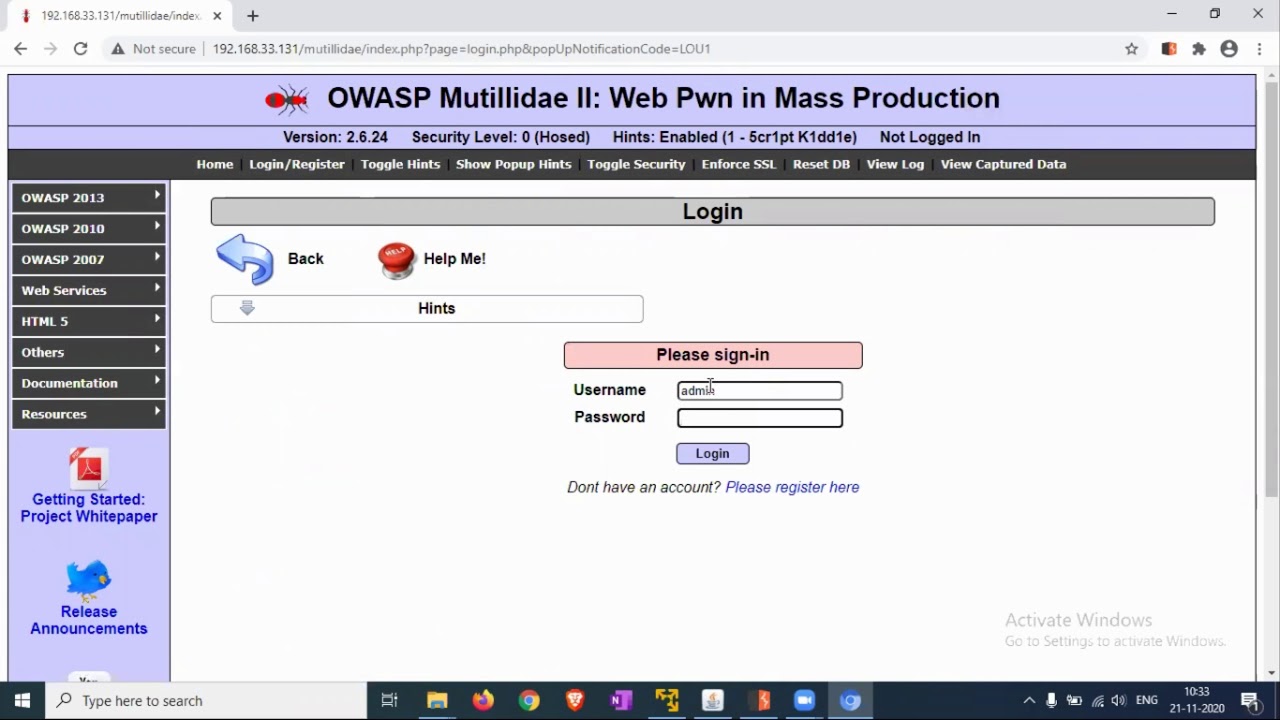Focus the Password input field
The height and width of the screenshot is (720, 1280).
(760, 417)
